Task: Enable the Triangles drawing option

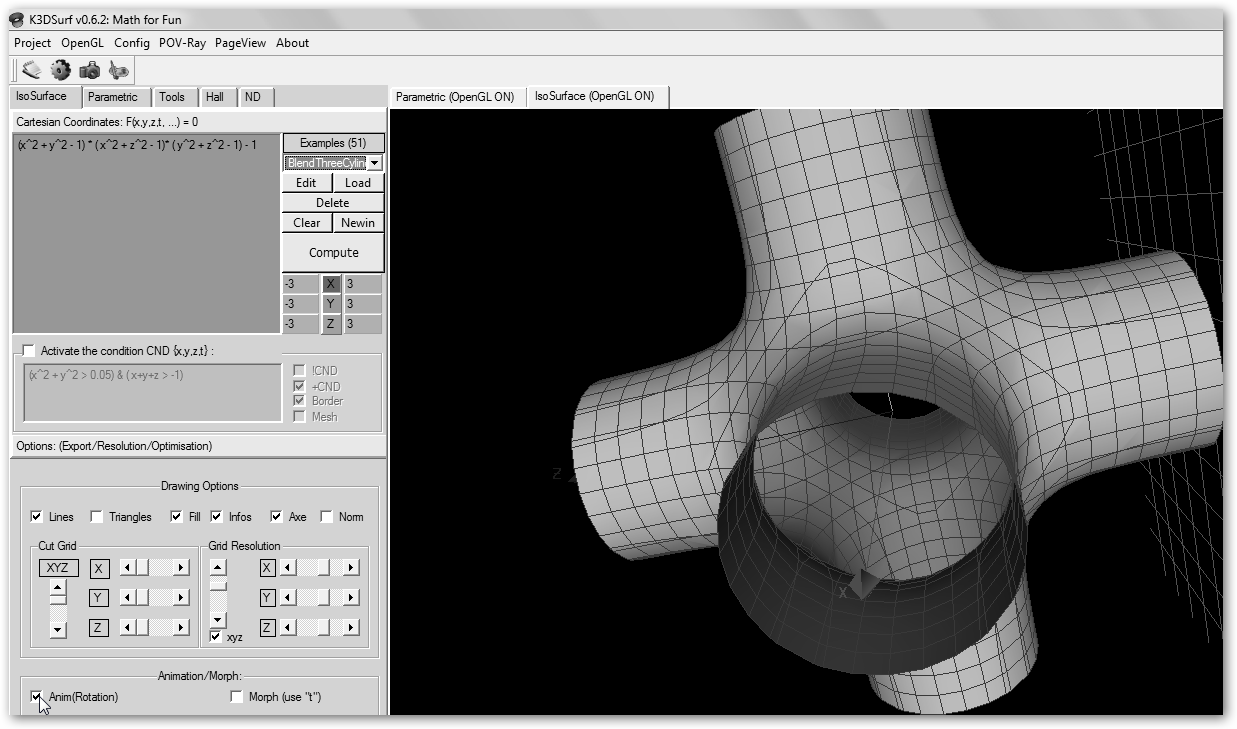Action: click(97, 517)
